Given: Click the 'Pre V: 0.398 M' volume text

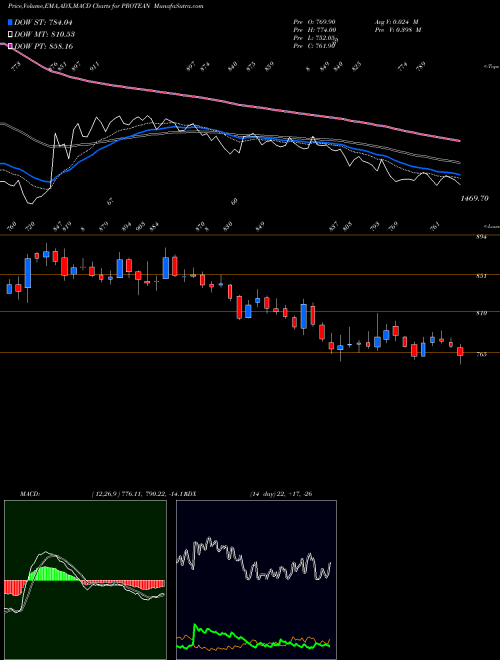Looking at the screenshot, I should coord(397,30).
